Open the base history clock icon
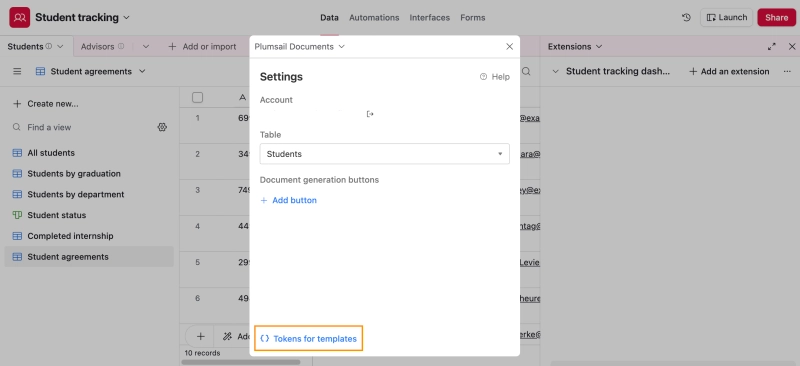The width and height of the screenshot is (800, 366). [686, 17]
